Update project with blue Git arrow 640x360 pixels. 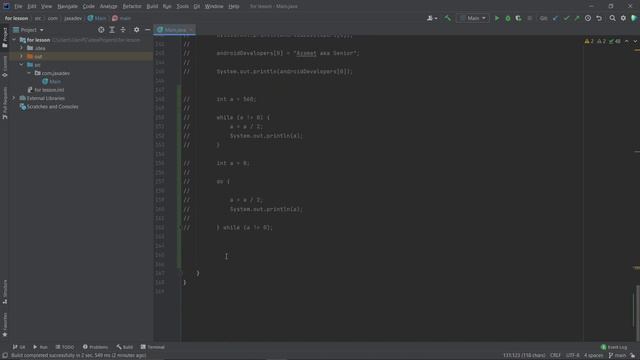pos(555,18)
